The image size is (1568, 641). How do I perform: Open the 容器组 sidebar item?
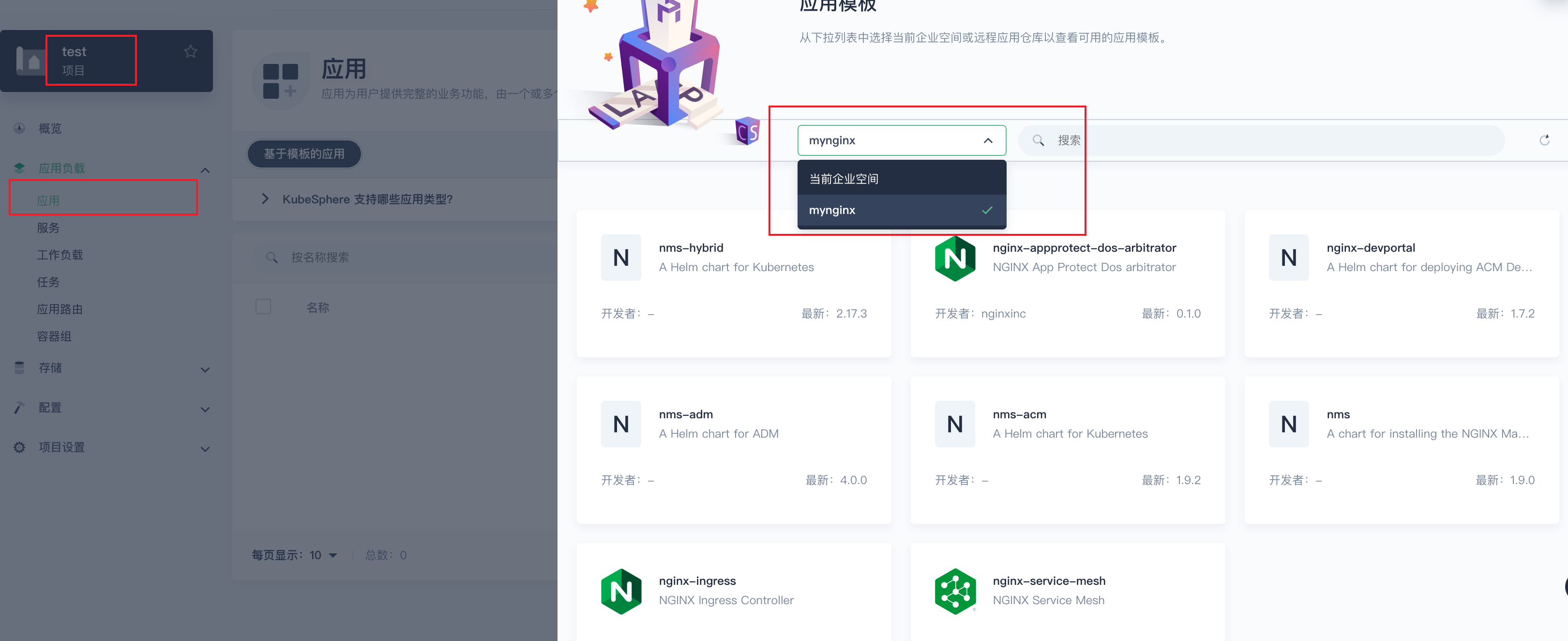[x=54, y=336]
